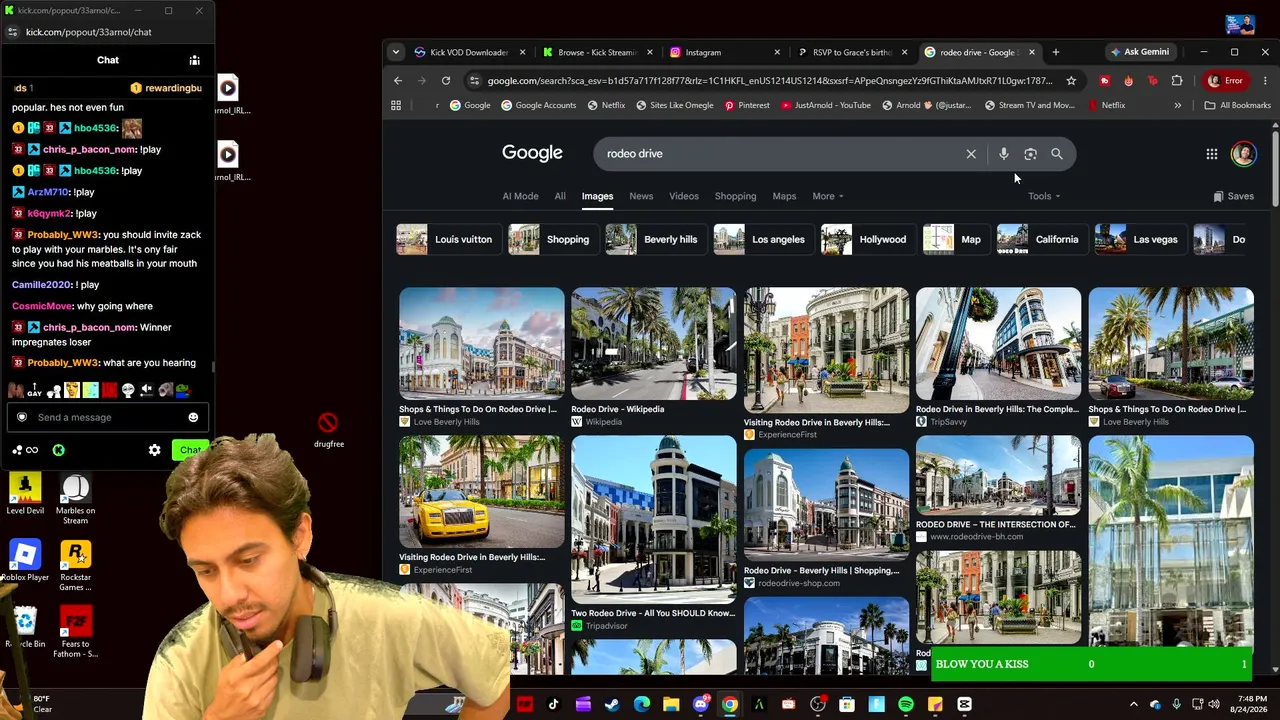Open Saves collection link

[x=1233, y=196]
